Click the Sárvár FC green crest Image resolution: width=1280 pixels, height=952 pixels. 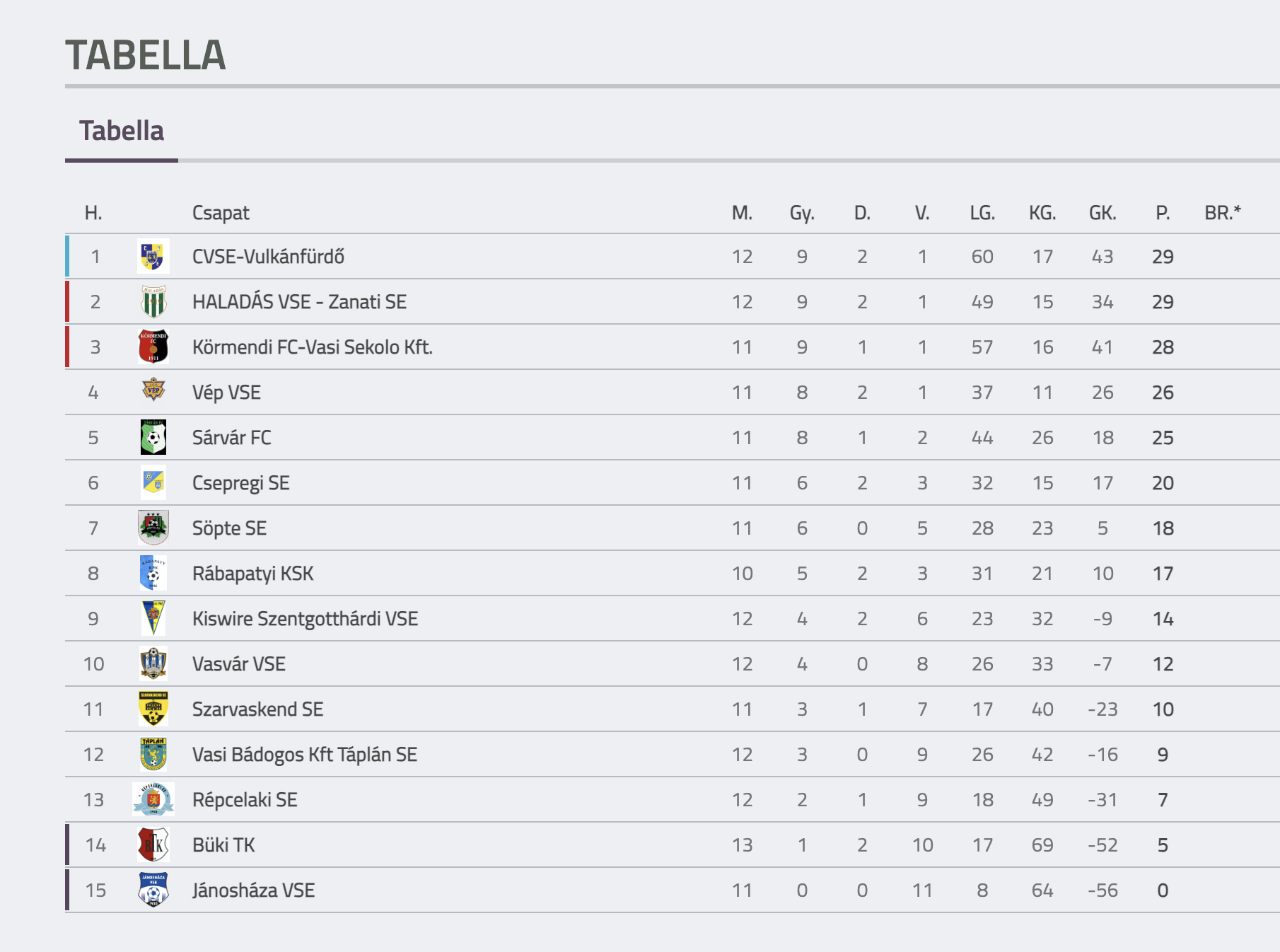[x=153, y=438]
